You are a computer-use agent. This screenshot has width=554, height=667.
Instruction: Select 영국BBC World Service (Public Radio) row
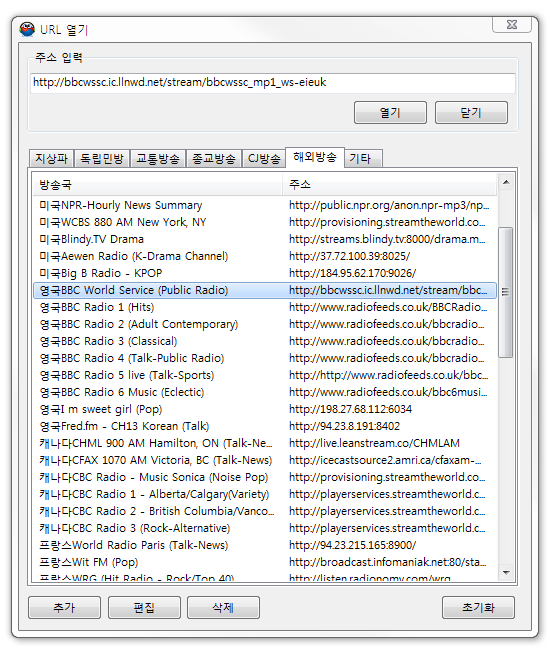265,291
